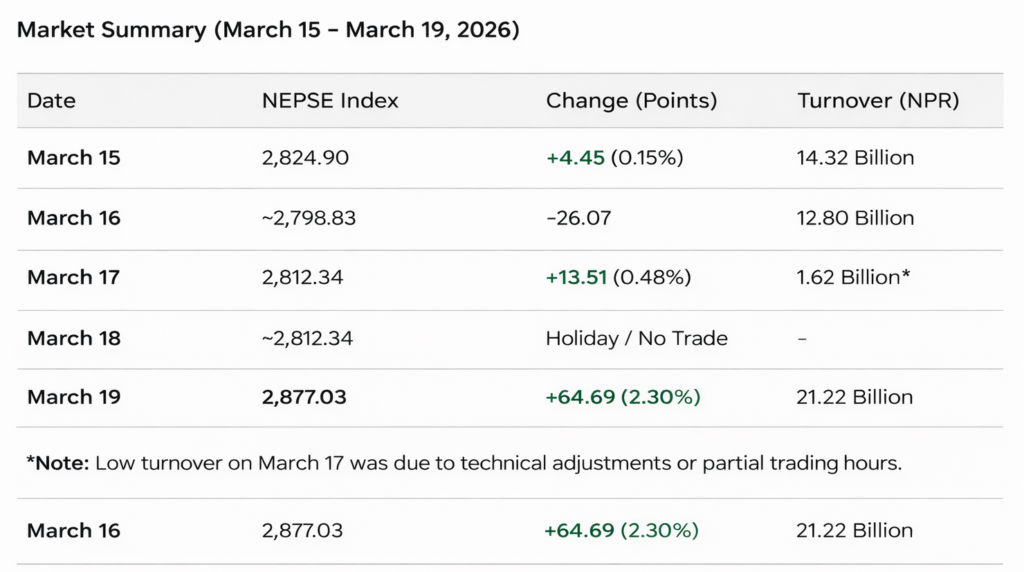Click the 12.80 Billion turnover cell

[855, 218]
